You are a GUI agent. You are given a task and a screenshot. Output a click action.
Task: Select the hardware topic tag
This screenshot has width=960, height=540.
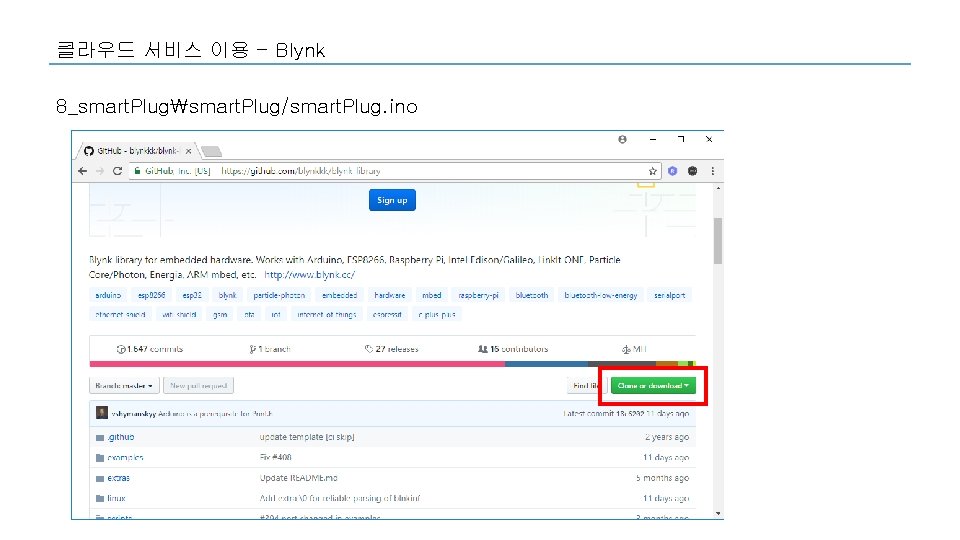[x=390, y=295]
